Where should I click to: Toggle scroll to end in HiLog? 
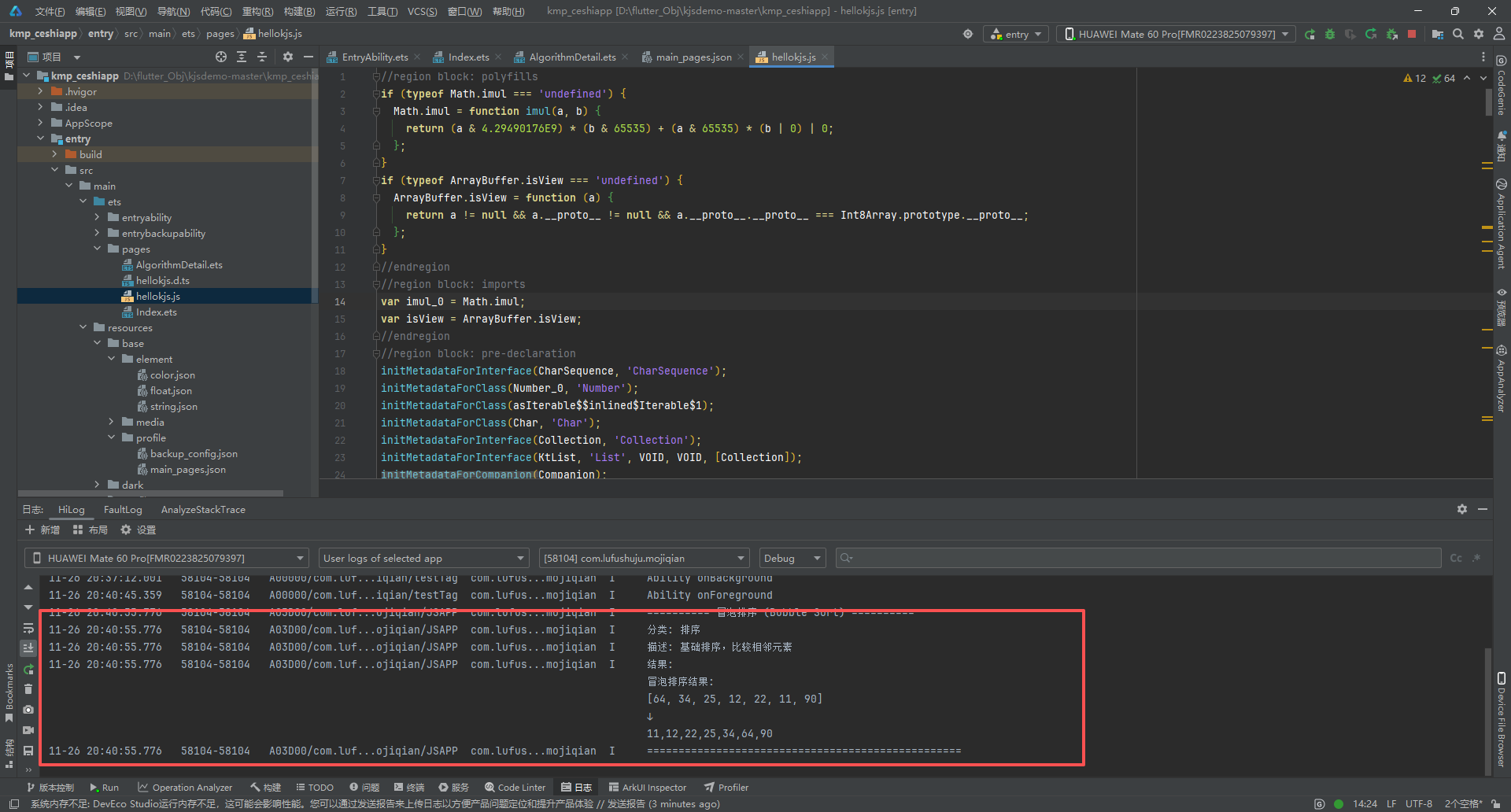(x=28, y=648)
